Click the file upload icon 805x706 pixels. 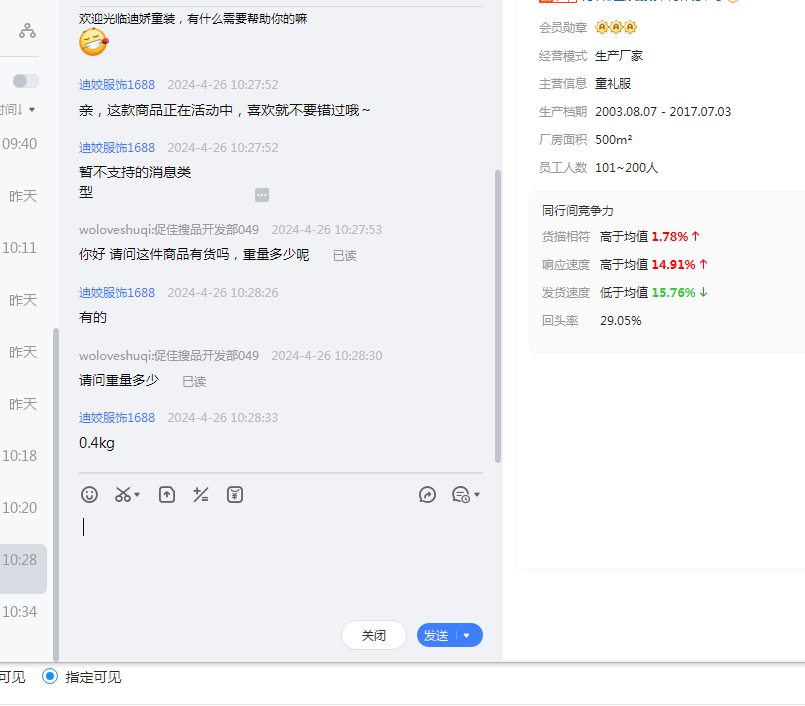coord(167,494)
